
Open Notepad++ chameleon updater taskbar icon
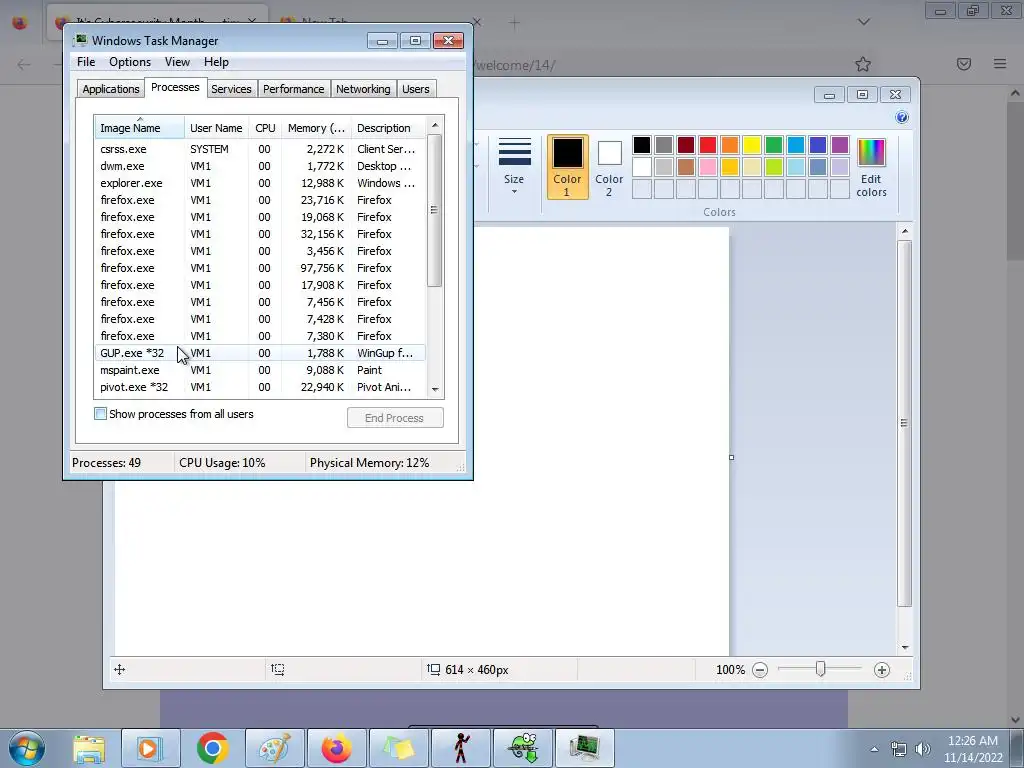point(523,748)
